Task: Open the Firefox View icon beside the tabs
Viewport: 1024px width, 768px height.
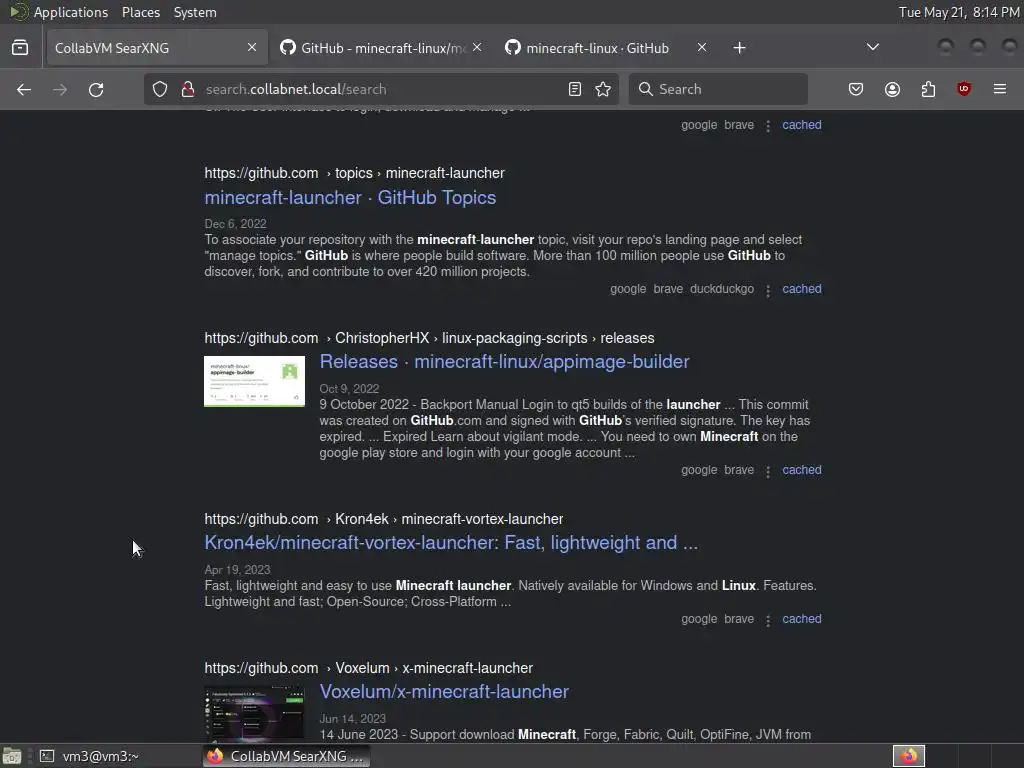Action: tap(20, 48)
